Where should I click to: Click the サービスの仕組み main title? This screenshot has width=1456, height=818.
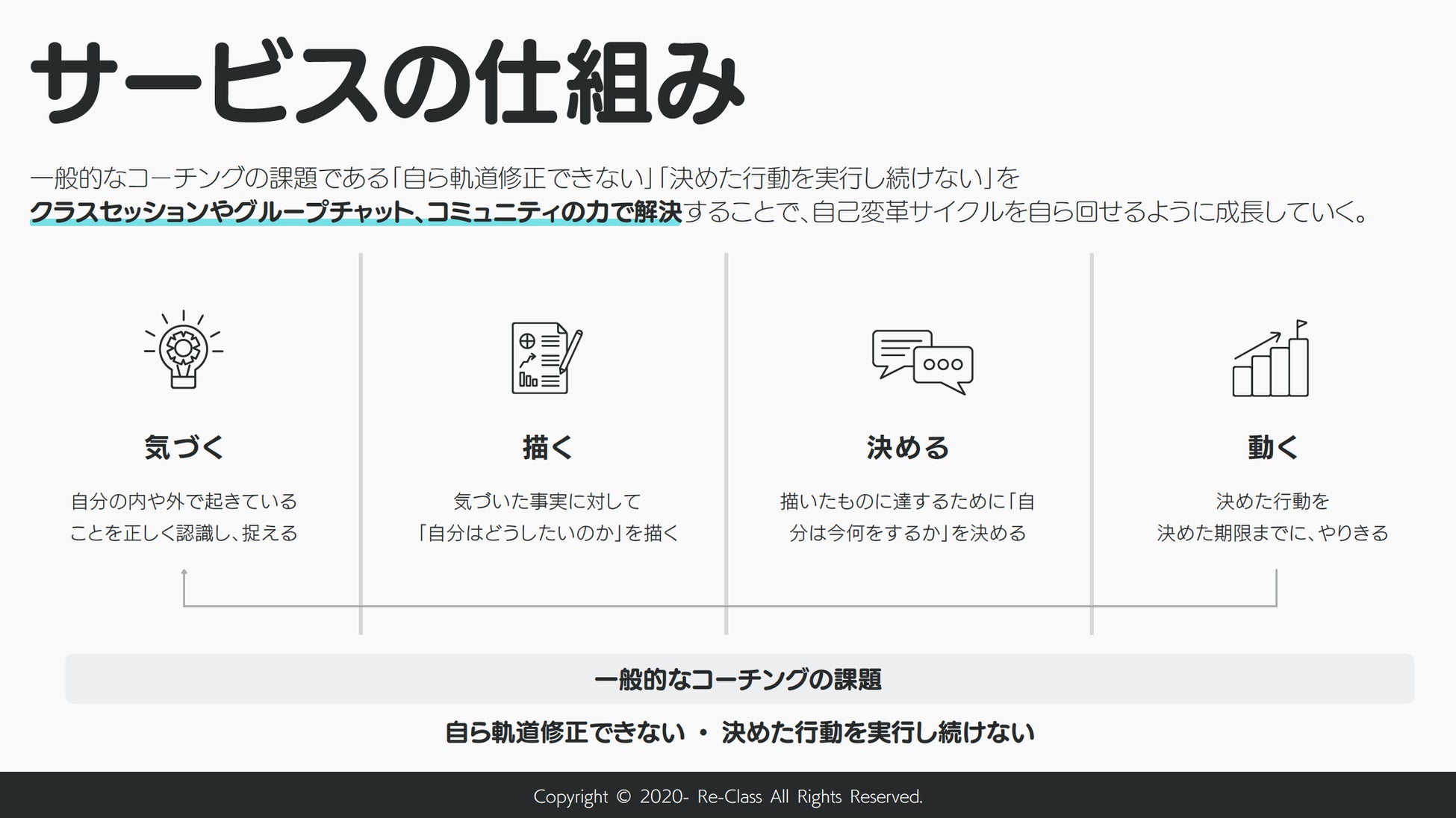(x=386, y=83)
